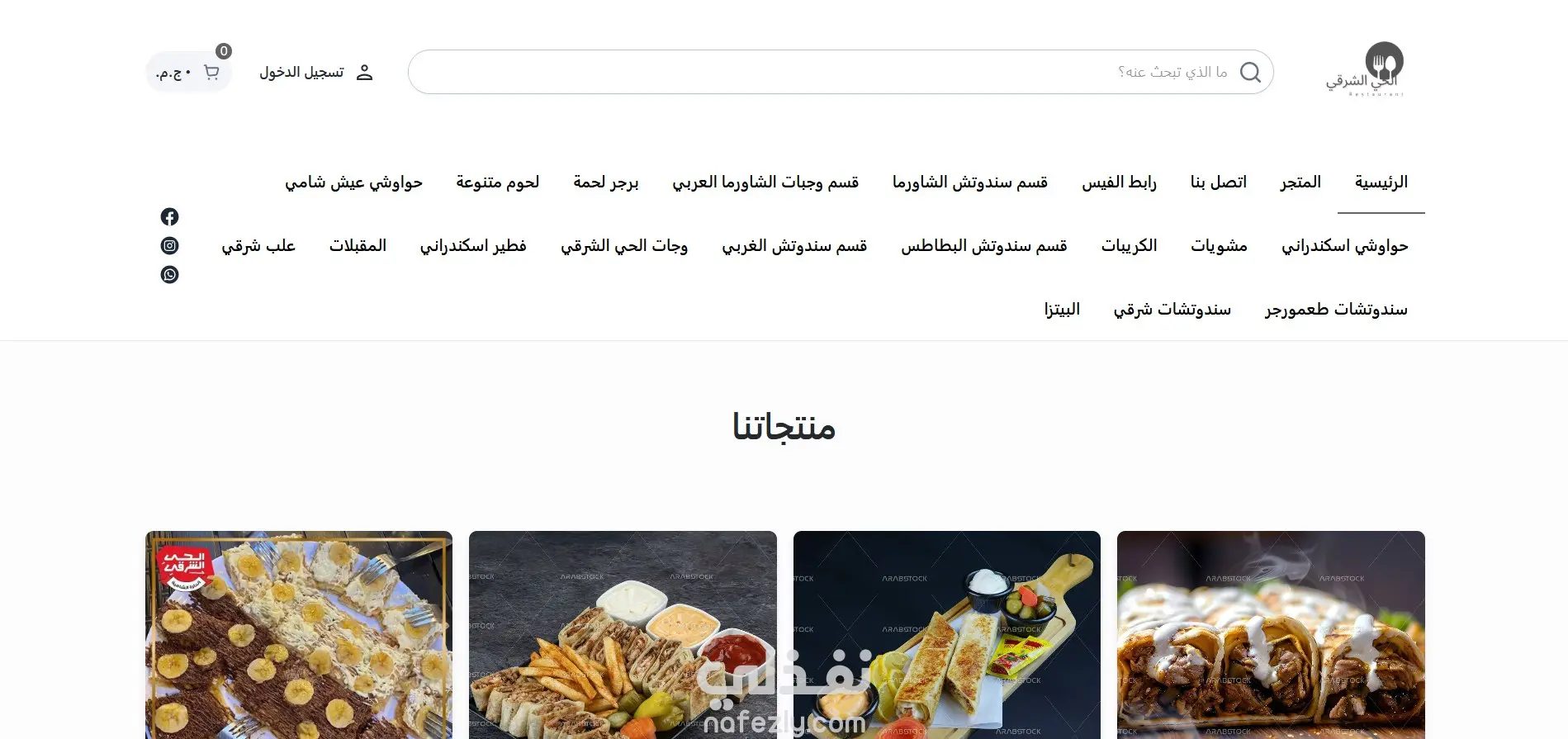The width and height of the screenshot is (1568, 739).
Task: Click the تسجيل الدخول login link
Action: pos(301,73)
